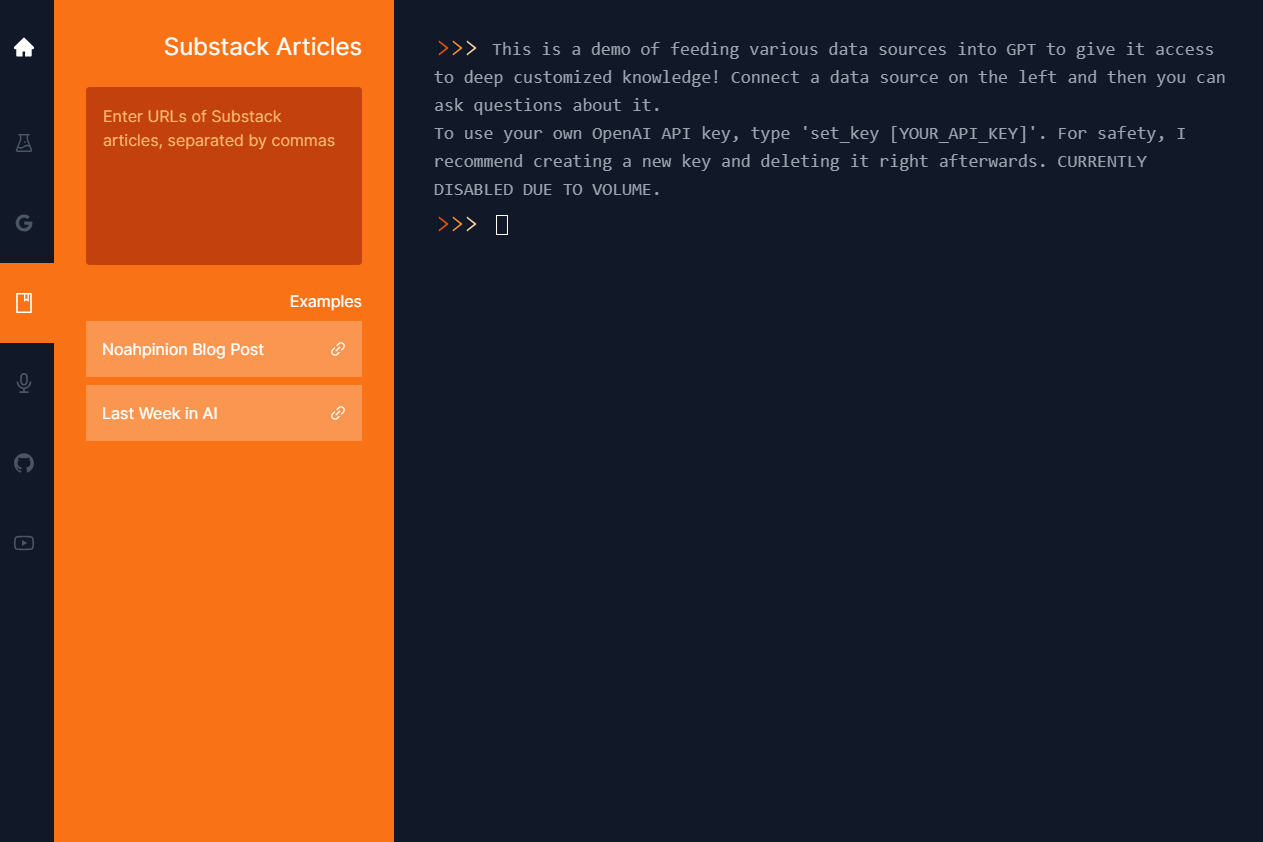Load the Noahpinion Blog Post example
This screenshot has height=842, width=1263.
(224, 349)
